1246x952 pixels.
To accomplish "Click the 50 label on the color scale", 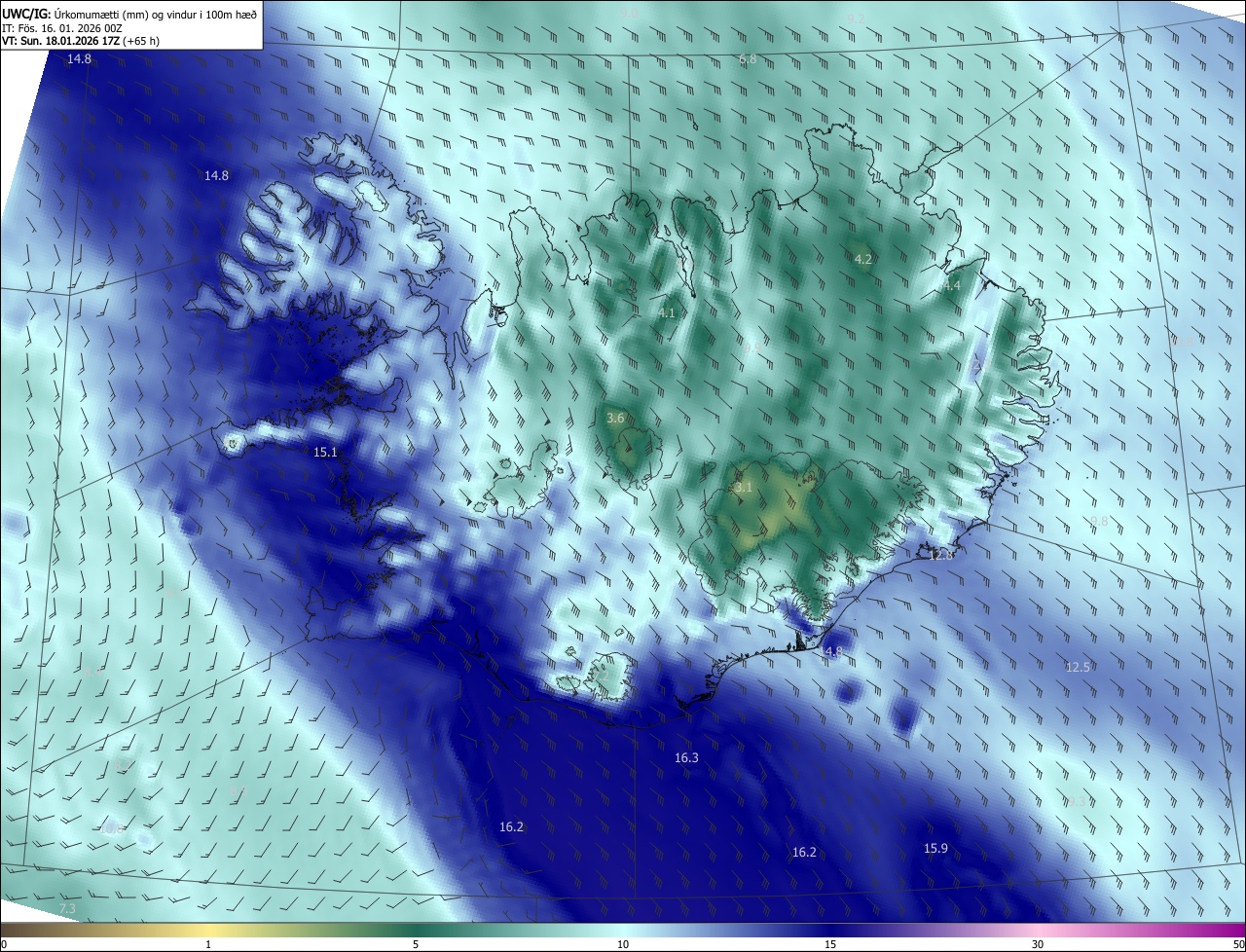I will pyautogui.click(x=1238, y=944).
